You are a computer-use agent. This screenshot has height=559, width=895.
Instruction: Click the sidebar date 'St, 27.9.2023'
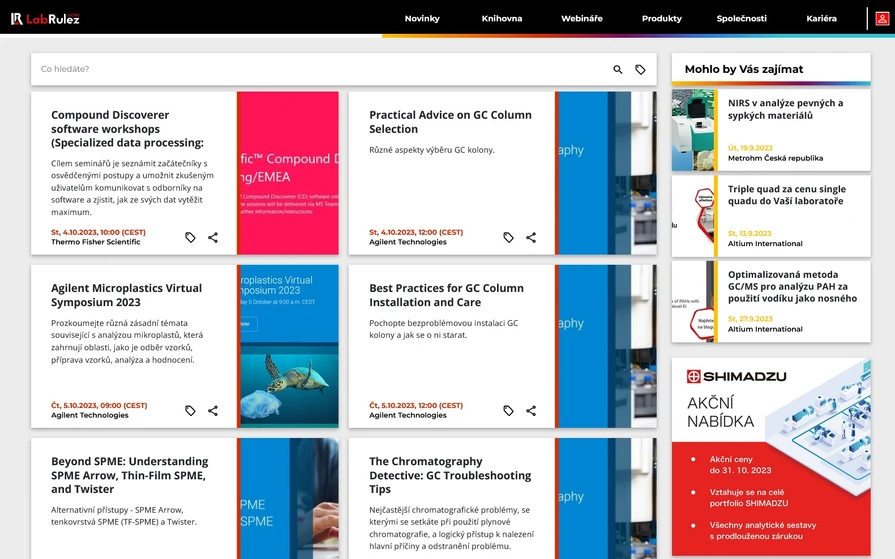[750, 319]
